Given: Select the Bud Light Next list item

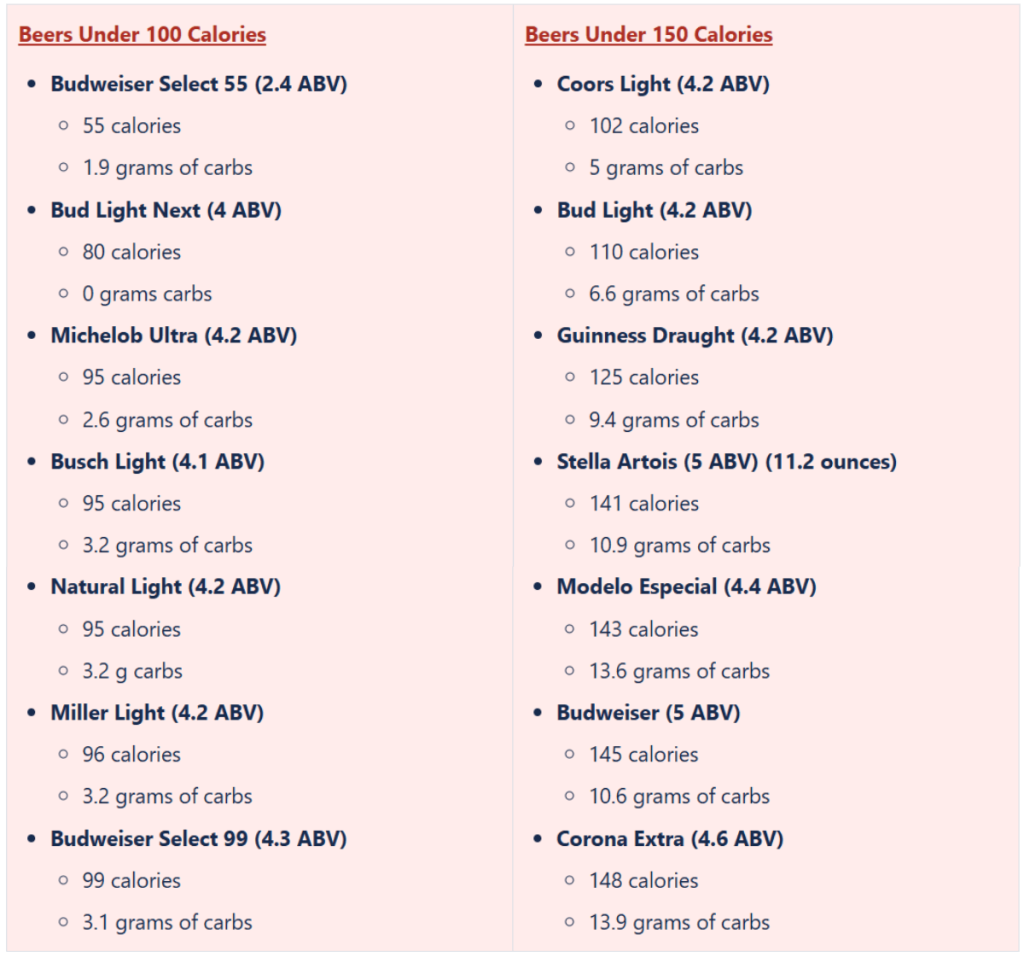Looking at the screenshot, I should point(166,210).
